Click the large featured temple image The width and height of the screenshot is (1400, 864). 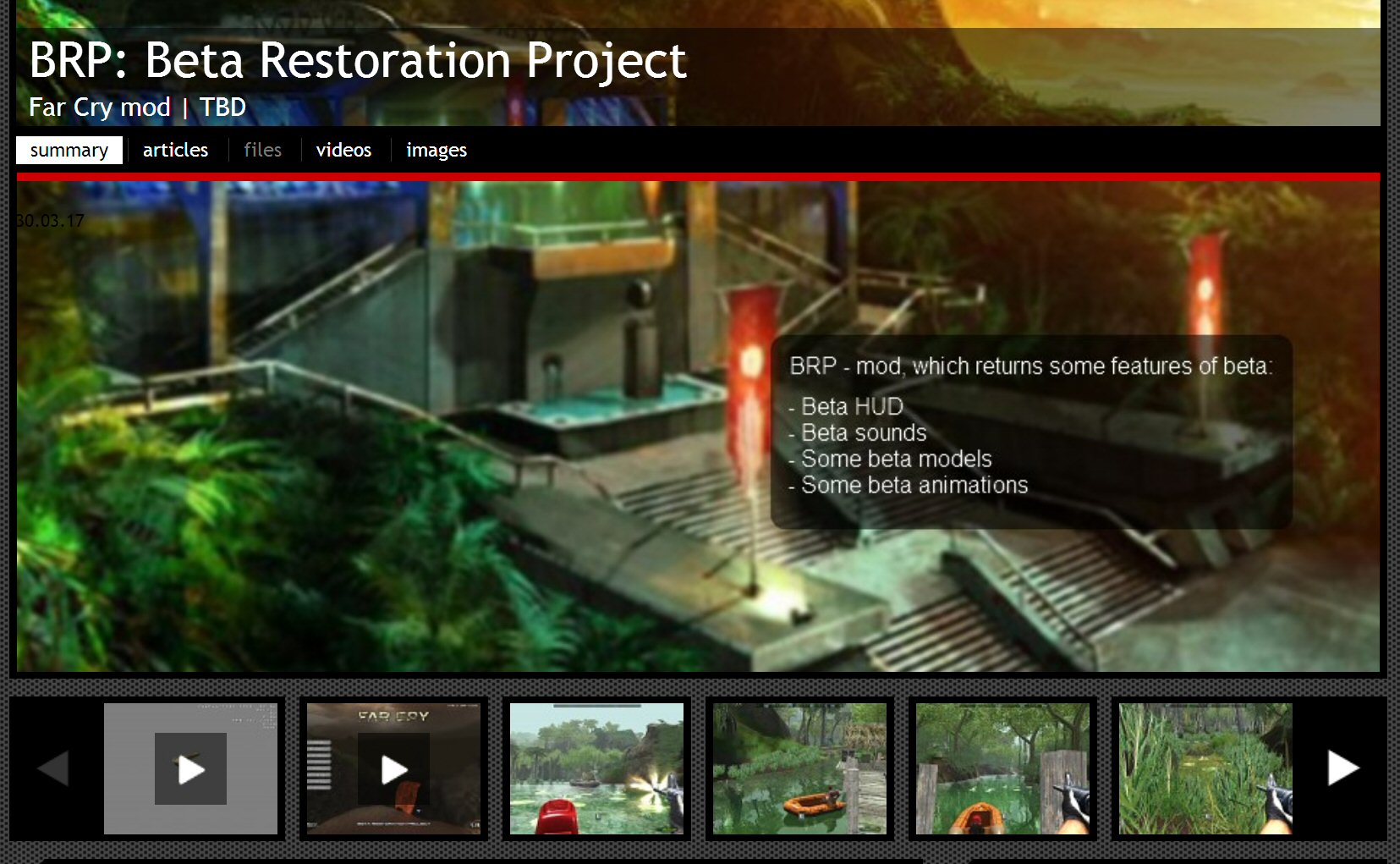pos(698,426)
